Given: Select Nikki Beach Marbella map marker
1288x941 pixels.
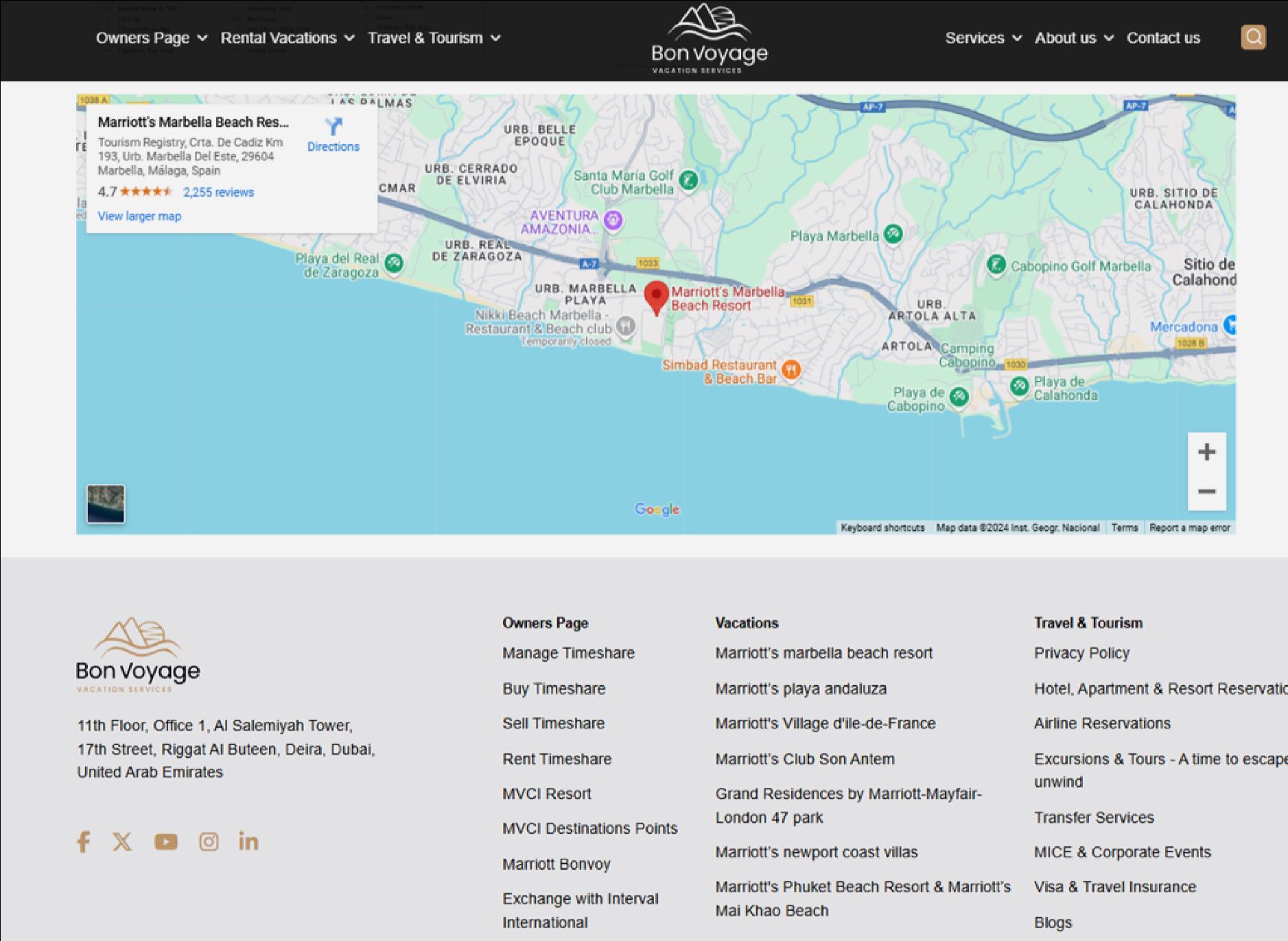Looking at the screenshot, I should [625, 326].
